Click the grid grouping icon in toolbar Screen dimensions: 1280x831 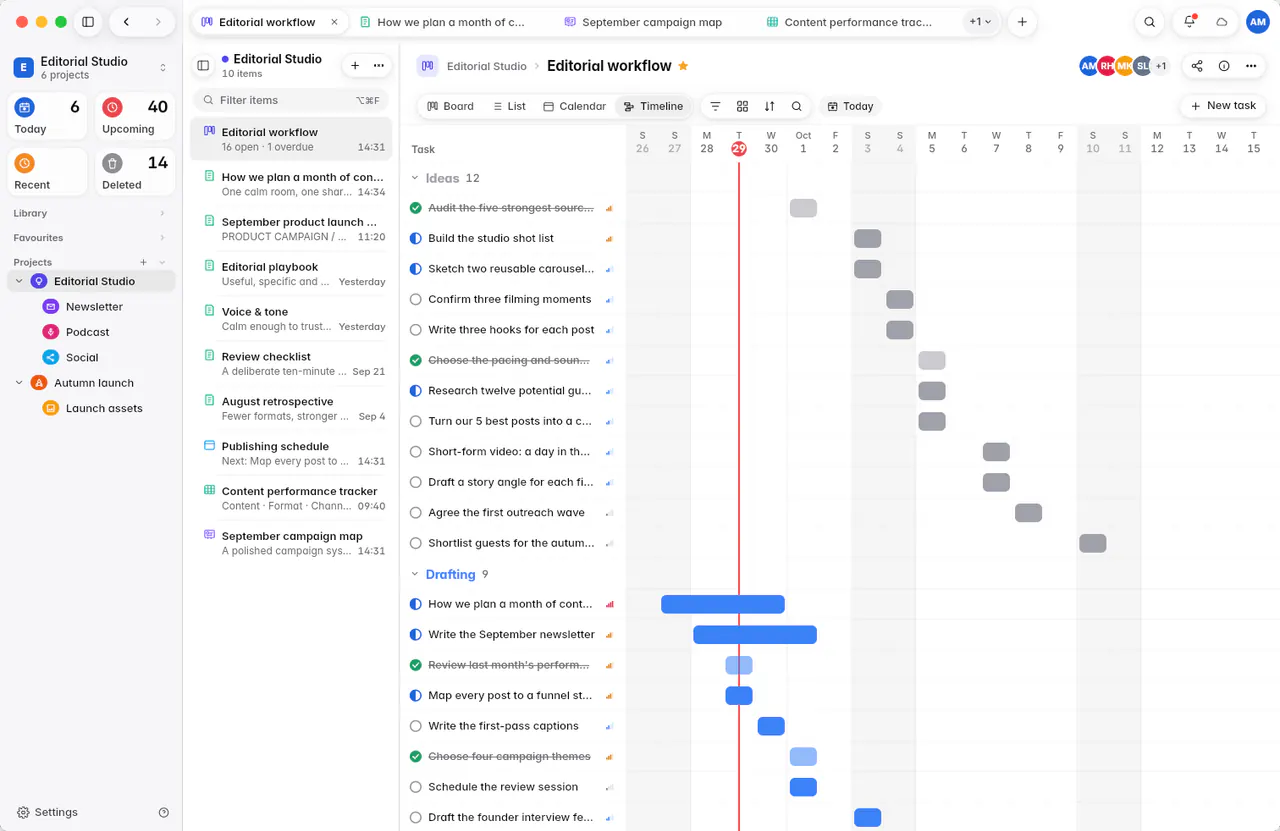coord(742,106)
